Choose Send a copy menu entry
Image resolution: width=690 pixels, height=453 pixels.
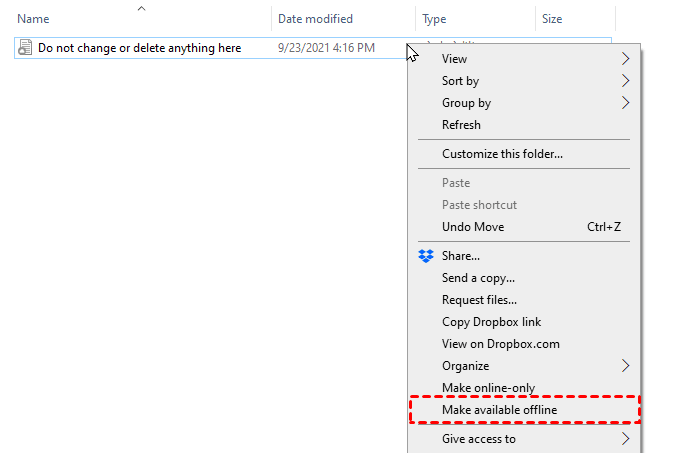[x=478, y=278]
